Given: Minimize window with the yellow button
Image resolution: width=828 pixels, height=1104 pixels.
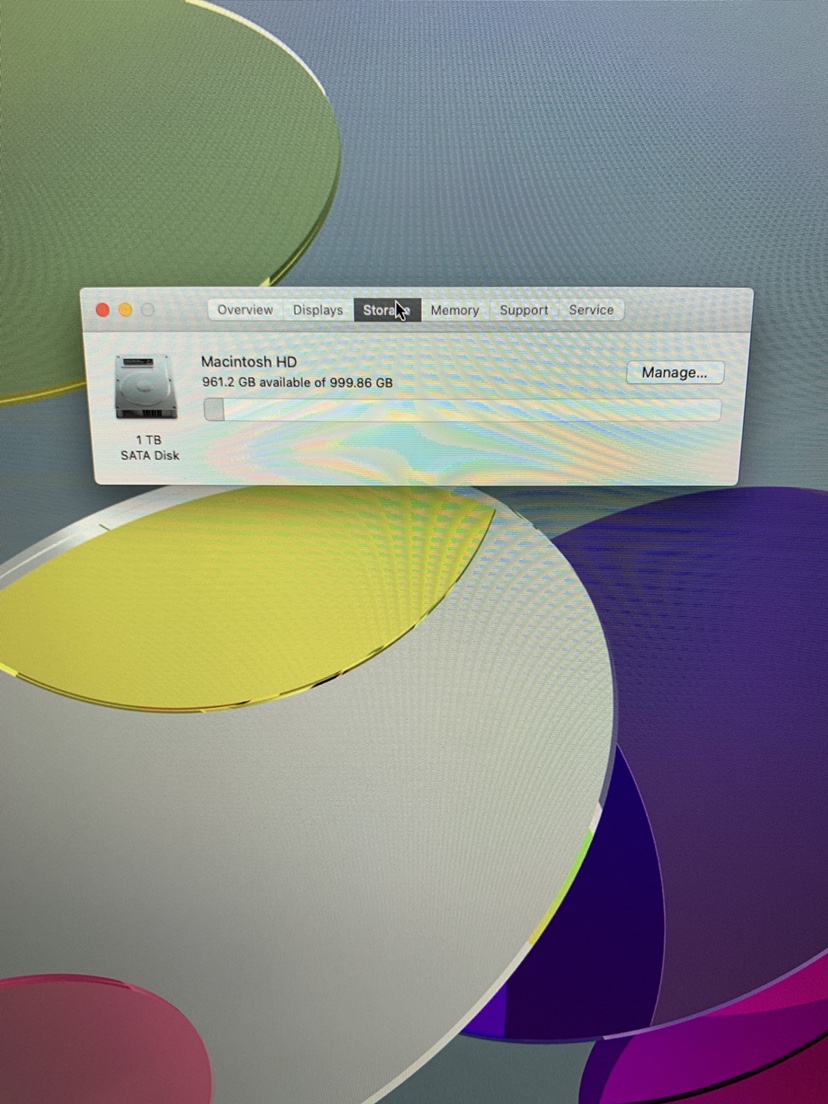Looking at the screenshot, I should 125,310.
